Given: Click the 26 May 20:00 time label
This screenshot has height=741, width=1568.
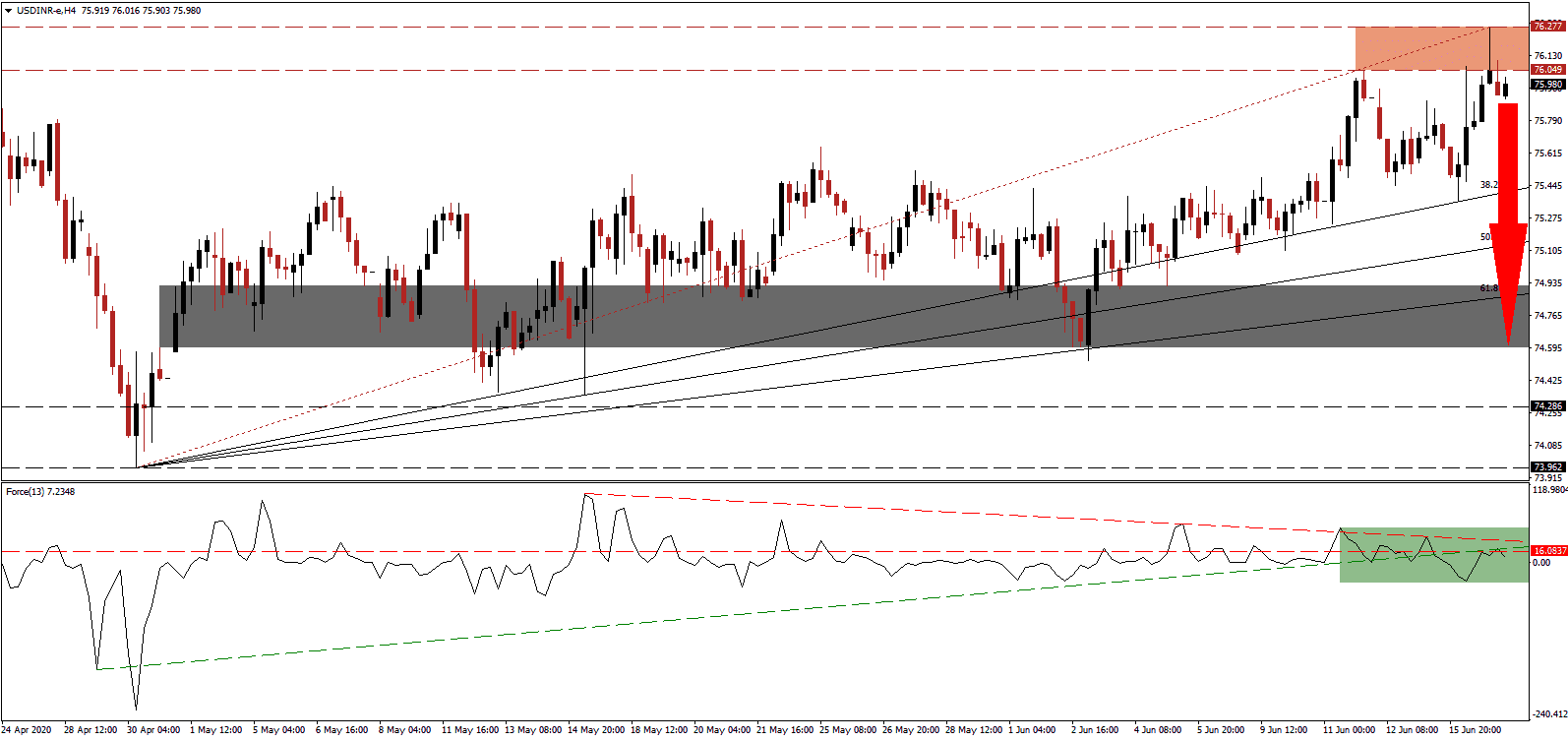Looking at the screenshot, I should [x=910, y=730].
